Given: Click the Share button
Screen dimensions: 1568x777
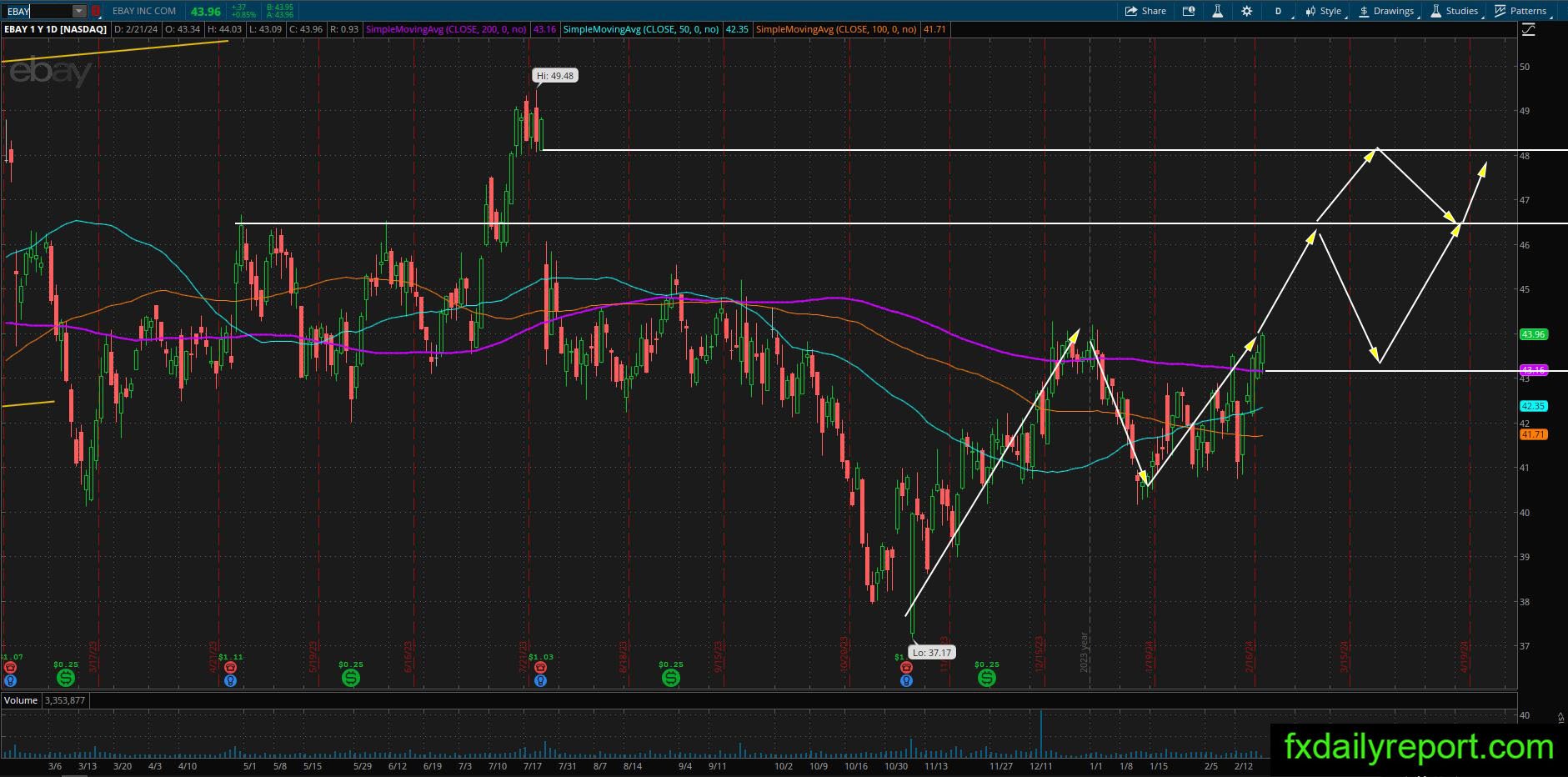Looking at the screenshot, I should coord(1145,11).
